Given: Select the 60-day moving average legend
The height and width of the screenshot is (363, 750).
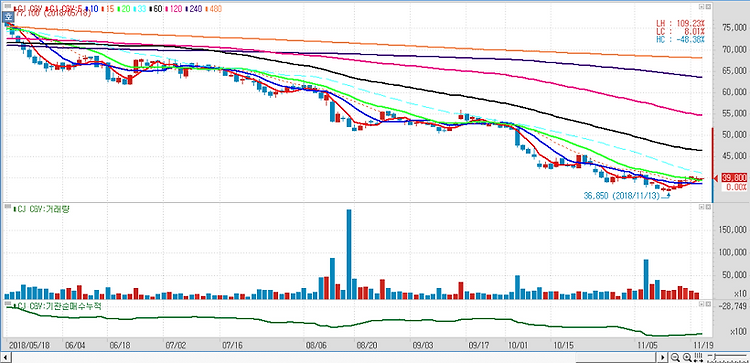Looking at the screenshot, I should coord(155,9).
